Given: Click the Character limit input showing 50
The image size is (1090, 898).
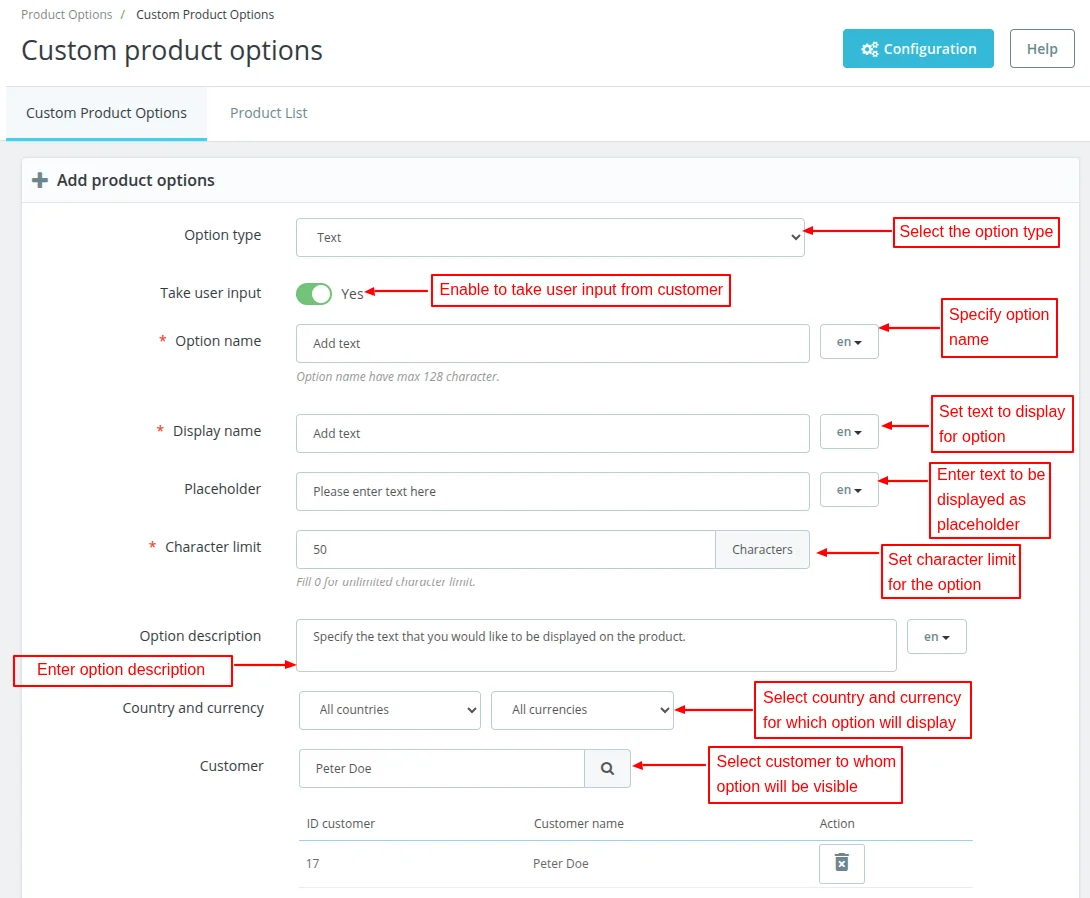Looking at the screenshot, I should pyautogui.click(x=500, y=549).
